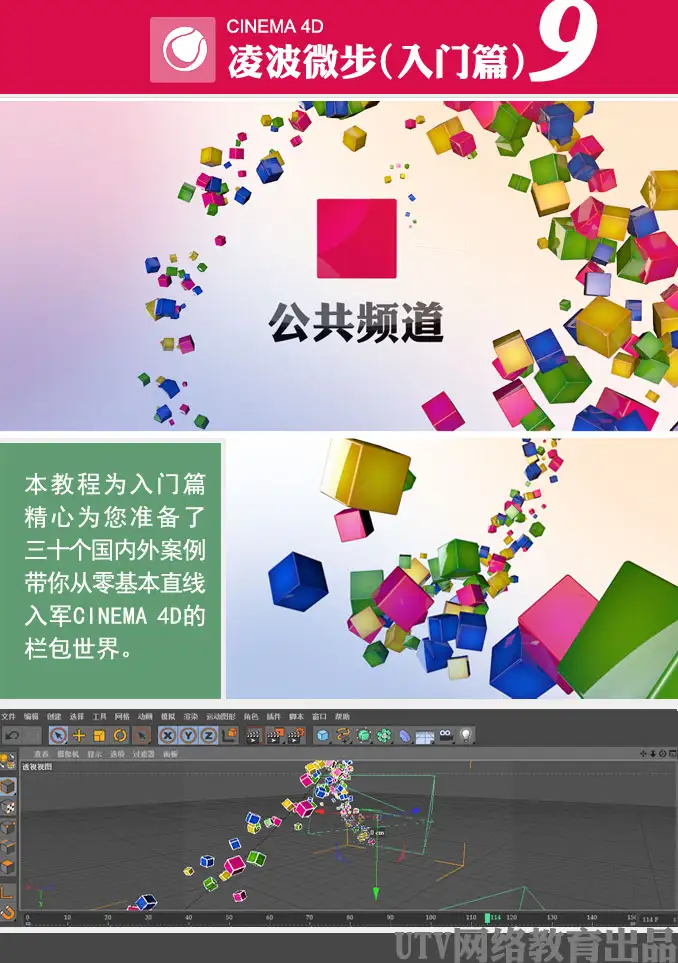The image size is (678, 963).
Task: Open the camera objects flyout
Action: pyautogui.click(x=446, y=735)
